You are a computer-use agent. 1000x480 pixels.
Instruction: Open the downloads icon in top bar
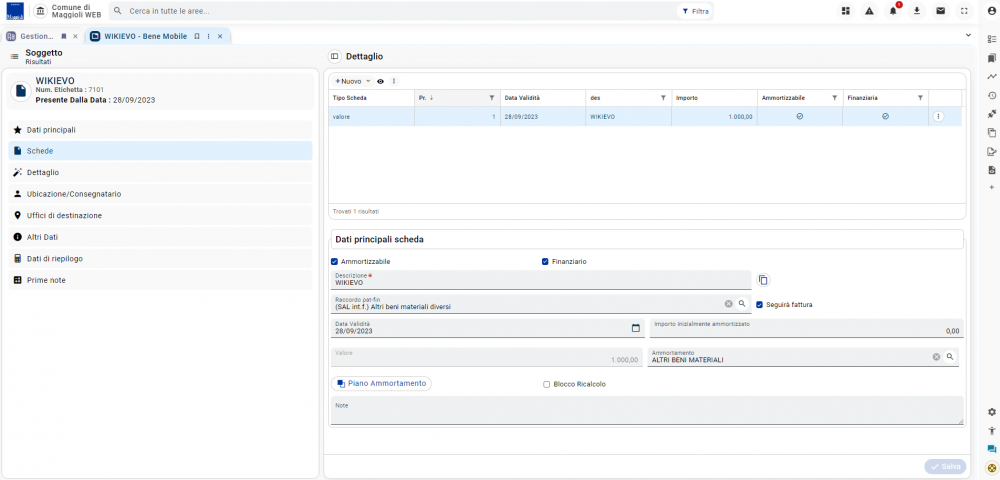(x=916, y=11)
